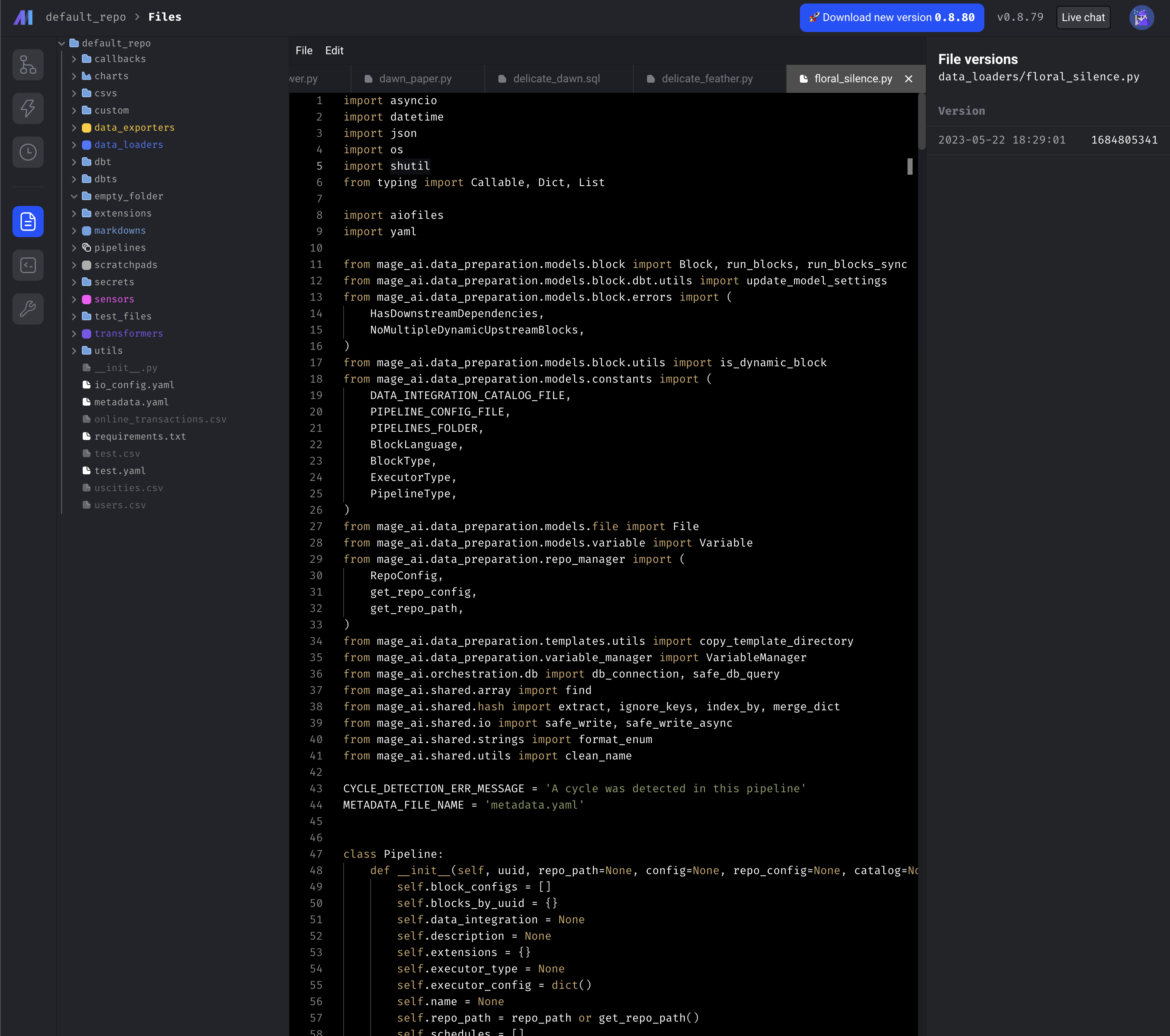Screen dimensions: 1170x1036
Task: Open the Triggers lightning bolt icon
Action: 28,108
